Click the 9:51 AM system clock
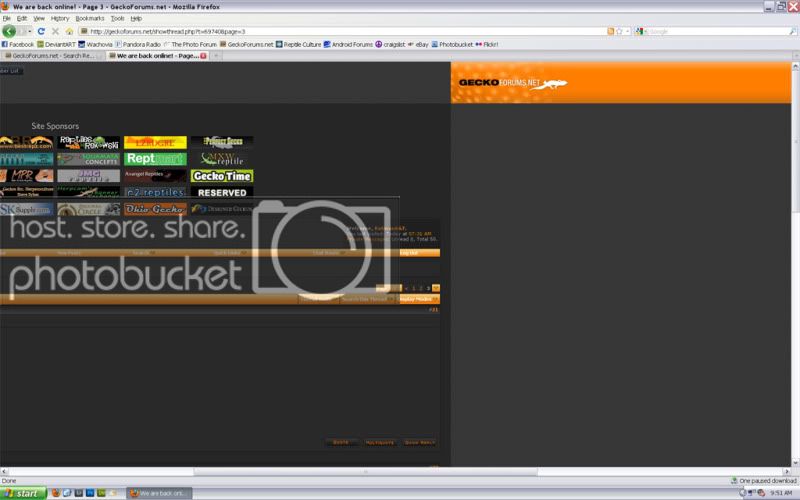Viewport: 800px width, 500px height. (x=781, y=493)
